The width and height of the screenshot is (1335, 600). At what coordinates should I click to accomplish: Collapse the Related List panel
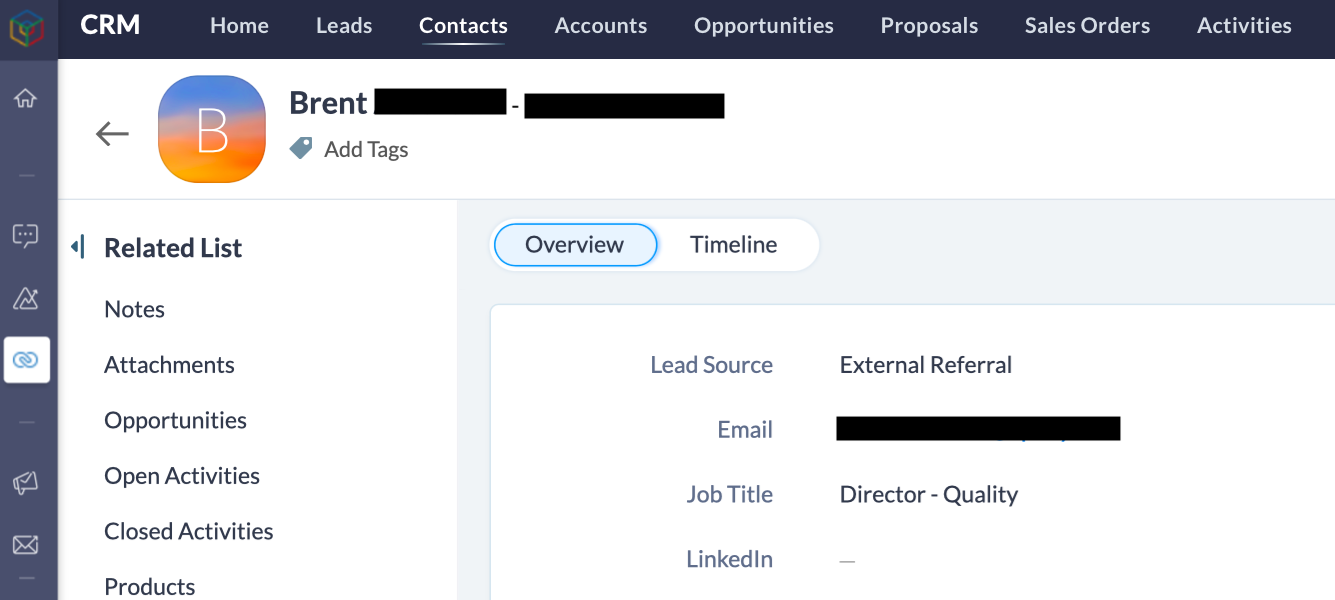[x=79, y=246]
